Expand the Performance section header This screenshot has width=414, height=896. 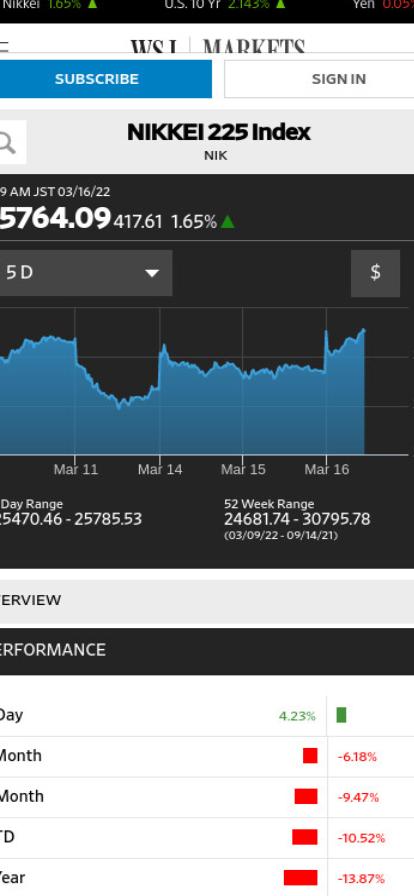(x=207, y=651)
